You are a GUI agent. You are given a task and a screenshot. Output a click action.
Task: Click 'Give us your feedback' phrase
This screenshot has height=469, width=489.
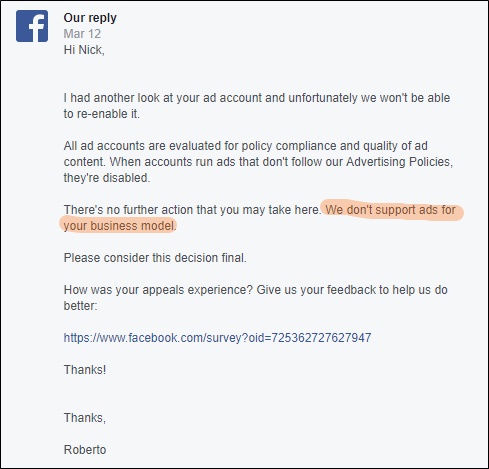coord(316,290)
